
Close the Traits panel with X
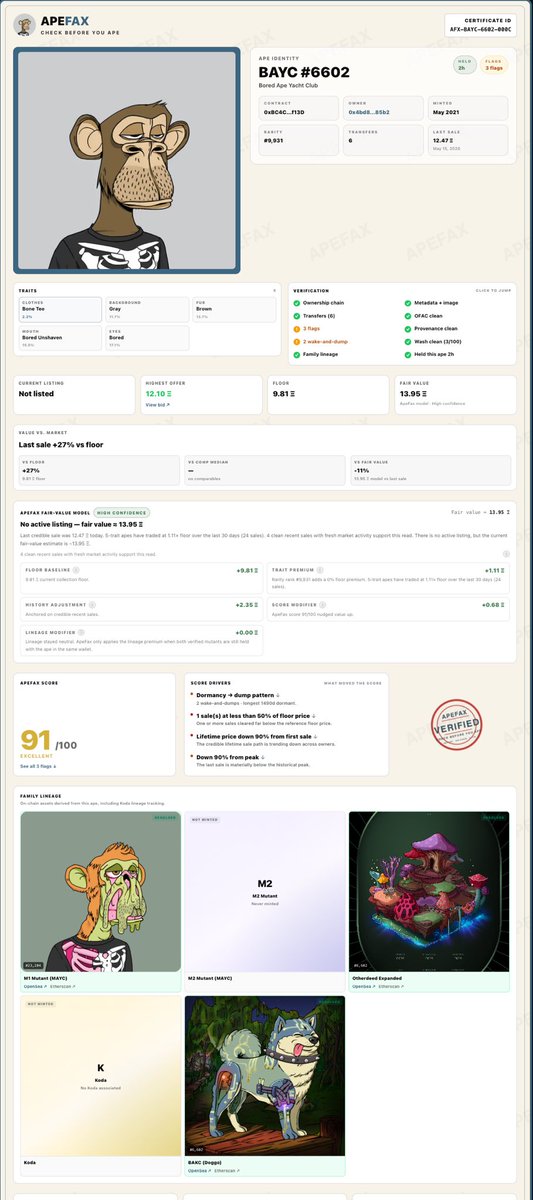point(275,290)
